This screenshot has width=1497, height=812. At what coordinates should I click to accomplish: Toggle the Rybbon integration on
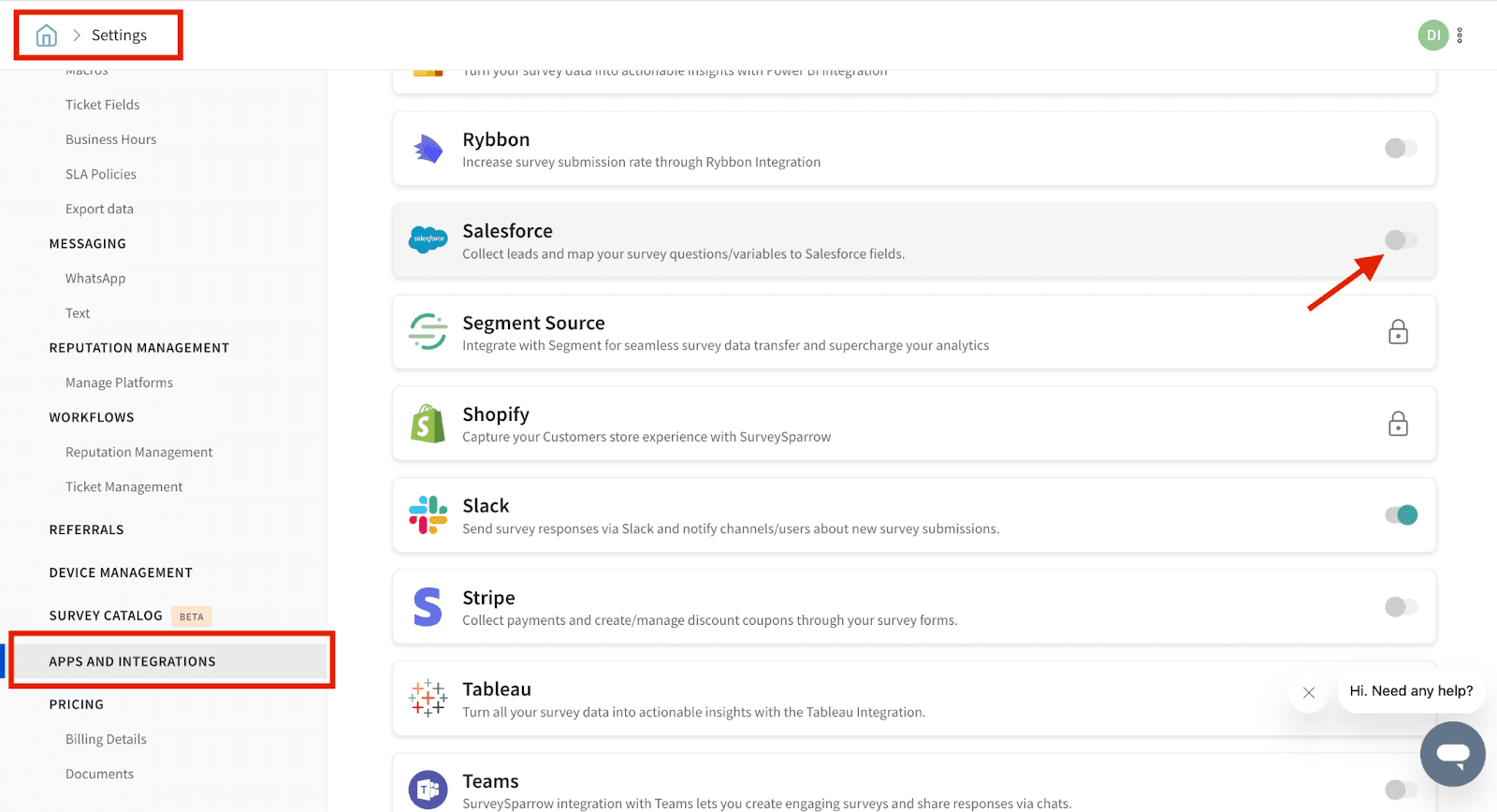[x=1401, y=148]
